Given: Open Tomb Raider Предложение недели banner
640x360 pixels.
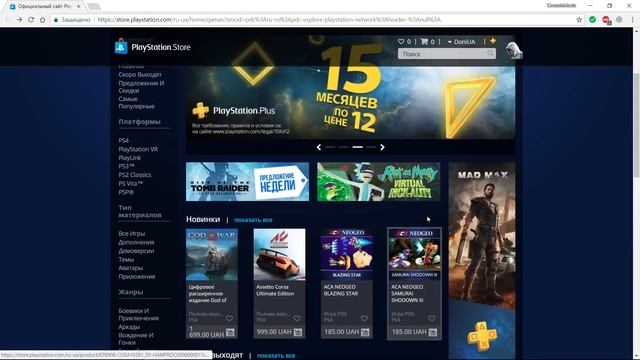Looking at the screenshot, I should (x=247, y=182).
